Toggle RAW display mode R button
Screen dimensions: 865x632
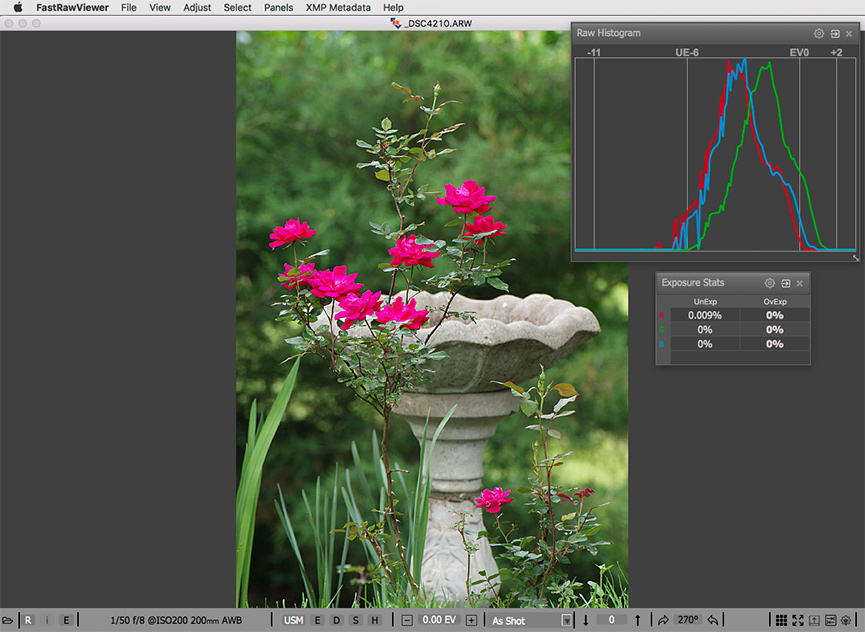(28, 620)
